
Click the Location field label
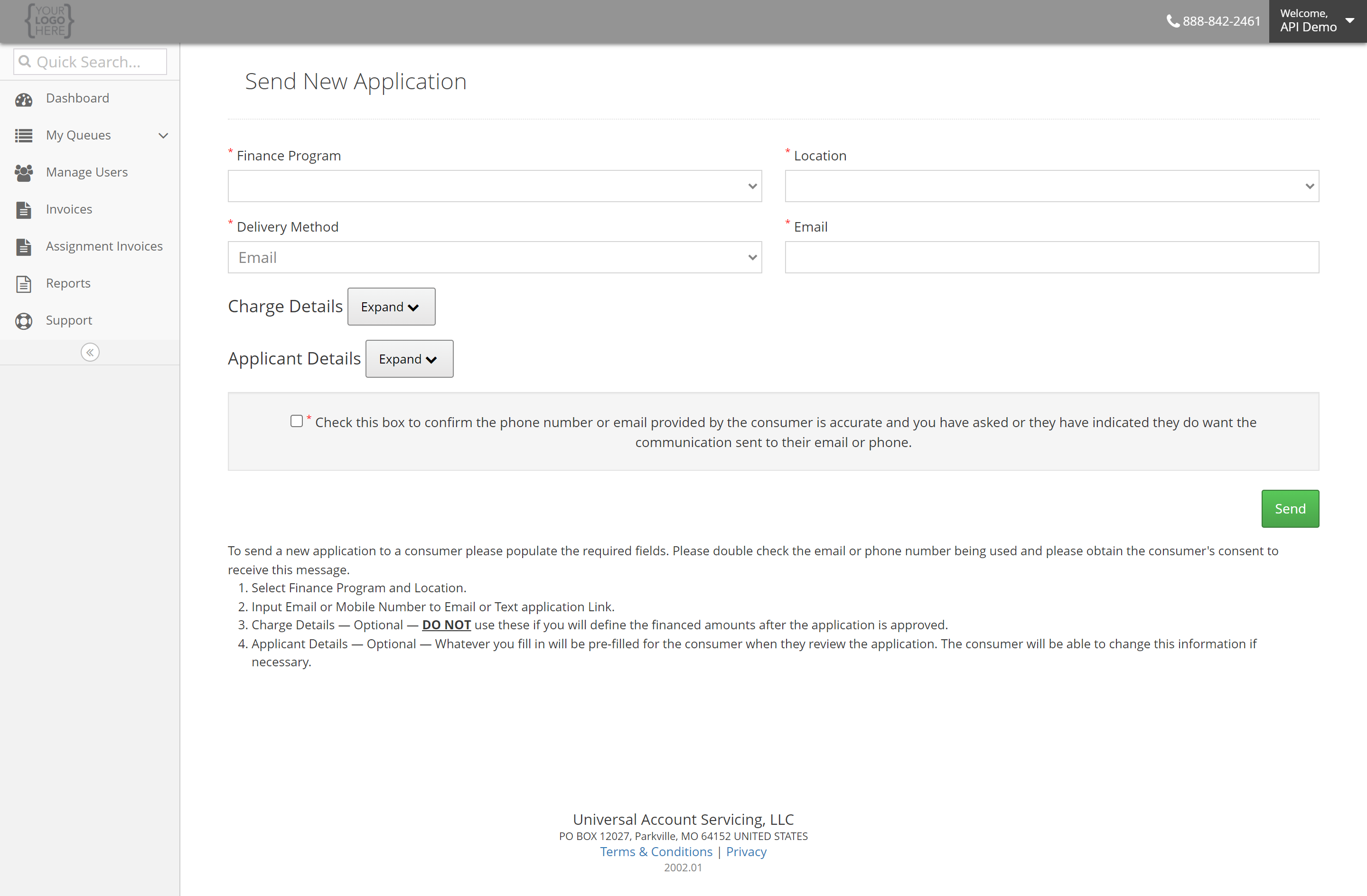coord(820,156)
